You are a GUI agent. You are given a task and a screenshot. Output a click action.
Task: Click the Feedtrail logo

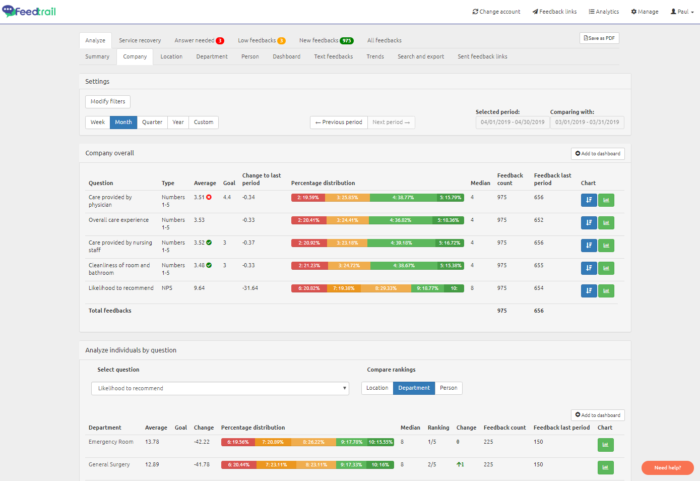[x=27, y=11]
